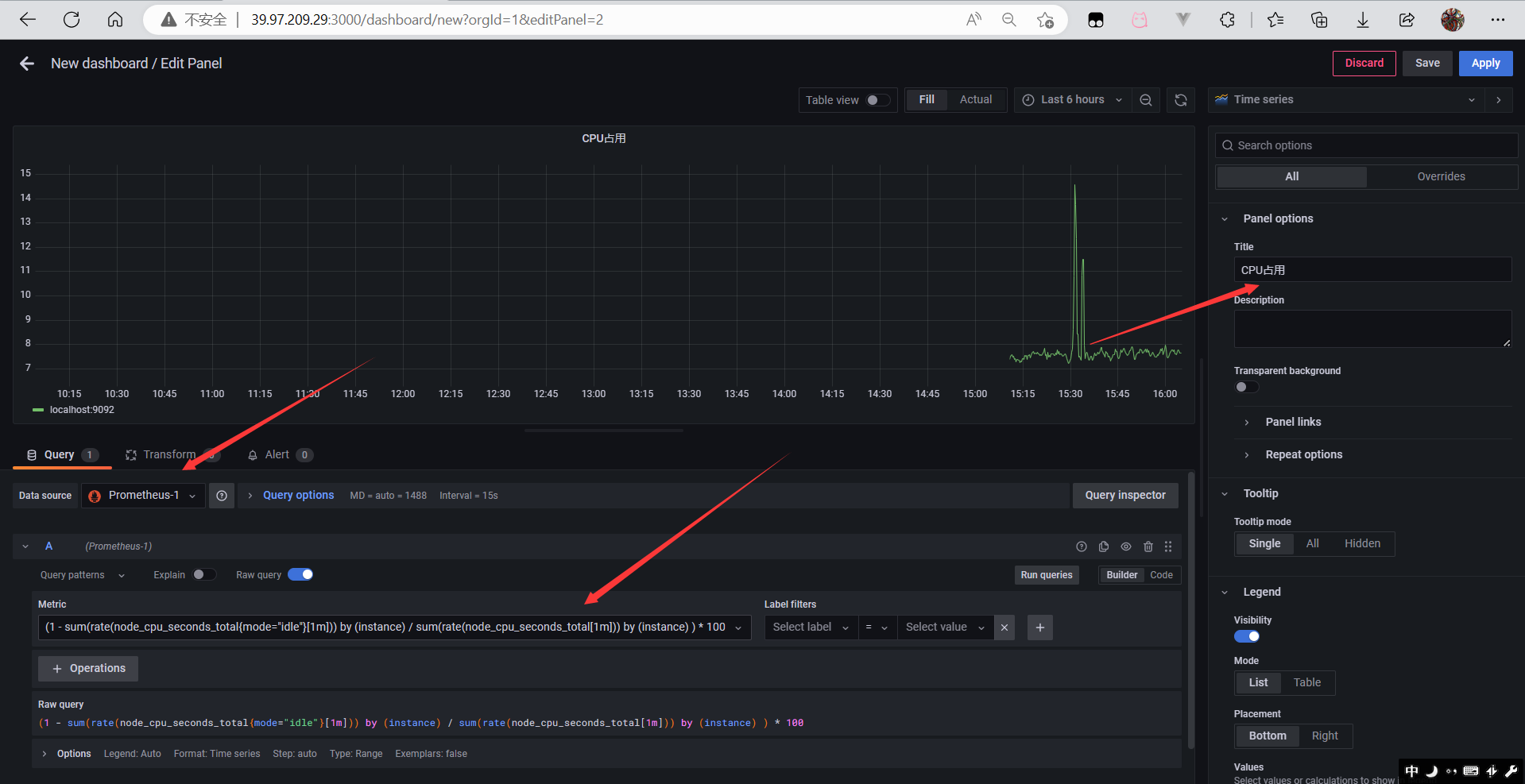Open browser favorites list icon
The width and height of the screenshot is (1525, 784).
point(1275,20)
